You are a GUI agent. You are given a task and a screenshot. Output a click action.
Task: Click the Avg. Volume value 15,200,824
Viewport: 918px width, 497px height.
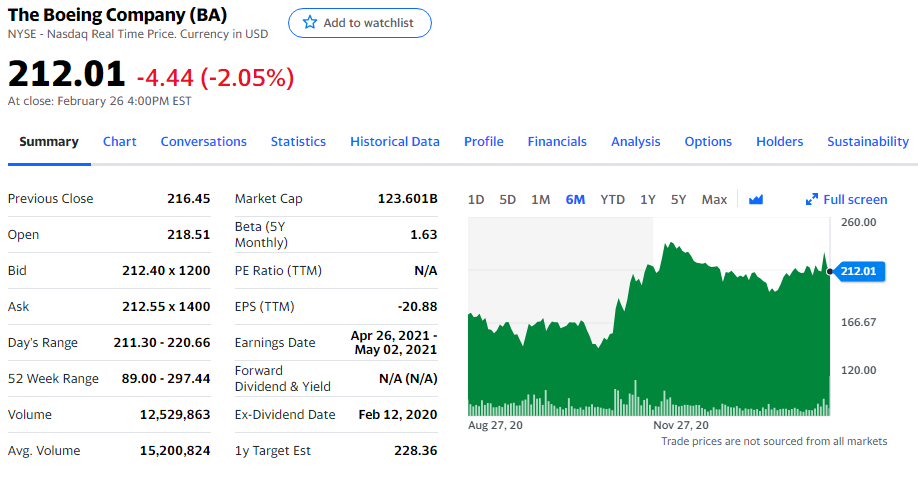(174, 451)
